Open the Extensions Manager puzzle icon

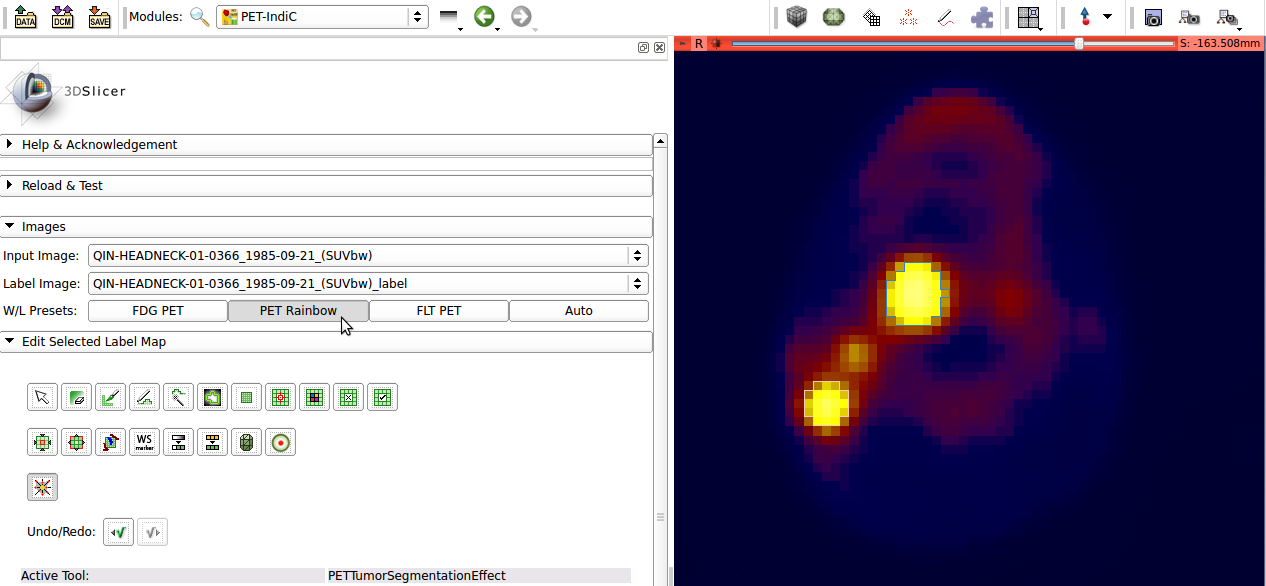(983, 17)
